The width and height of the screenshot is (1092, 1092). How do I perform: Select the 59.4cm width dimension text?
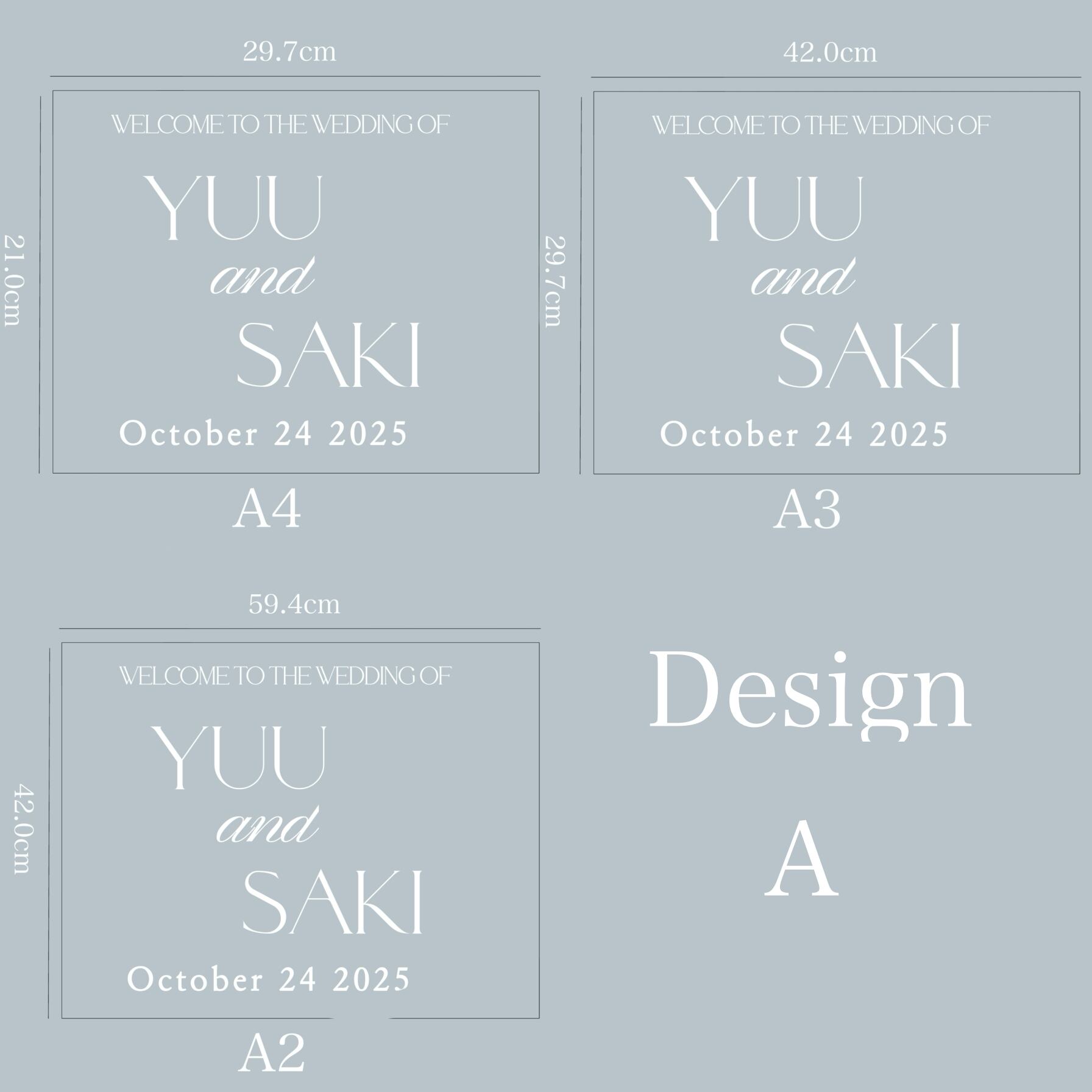tap(294, 604)
